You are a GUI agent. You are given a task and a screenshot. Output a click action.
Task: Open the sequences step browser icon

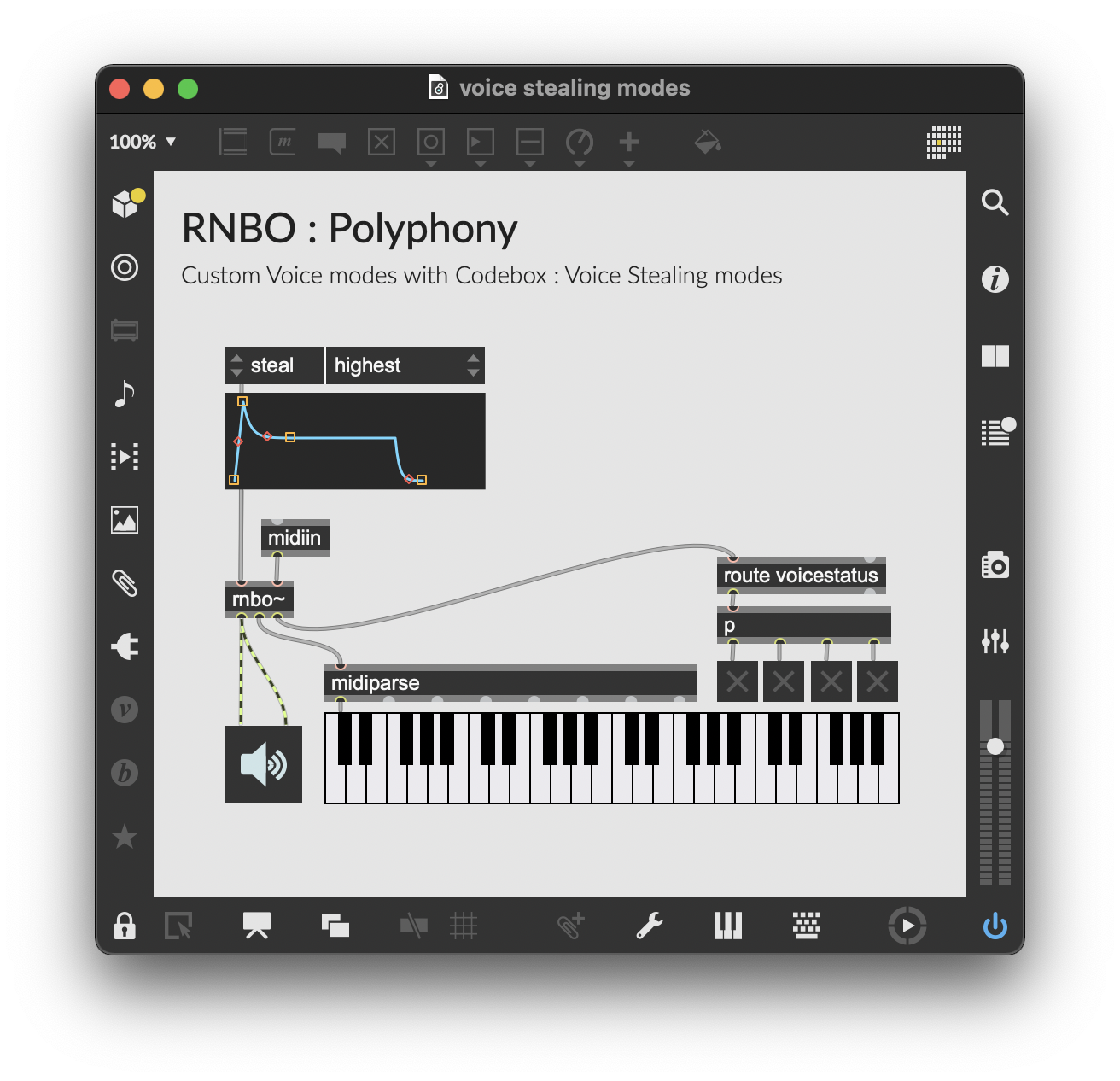click(125, 457)
